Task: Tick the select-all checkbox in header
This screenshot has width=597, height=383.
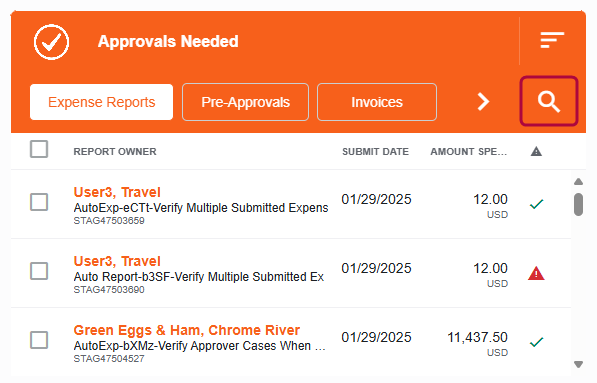Action: pos(39,149)
